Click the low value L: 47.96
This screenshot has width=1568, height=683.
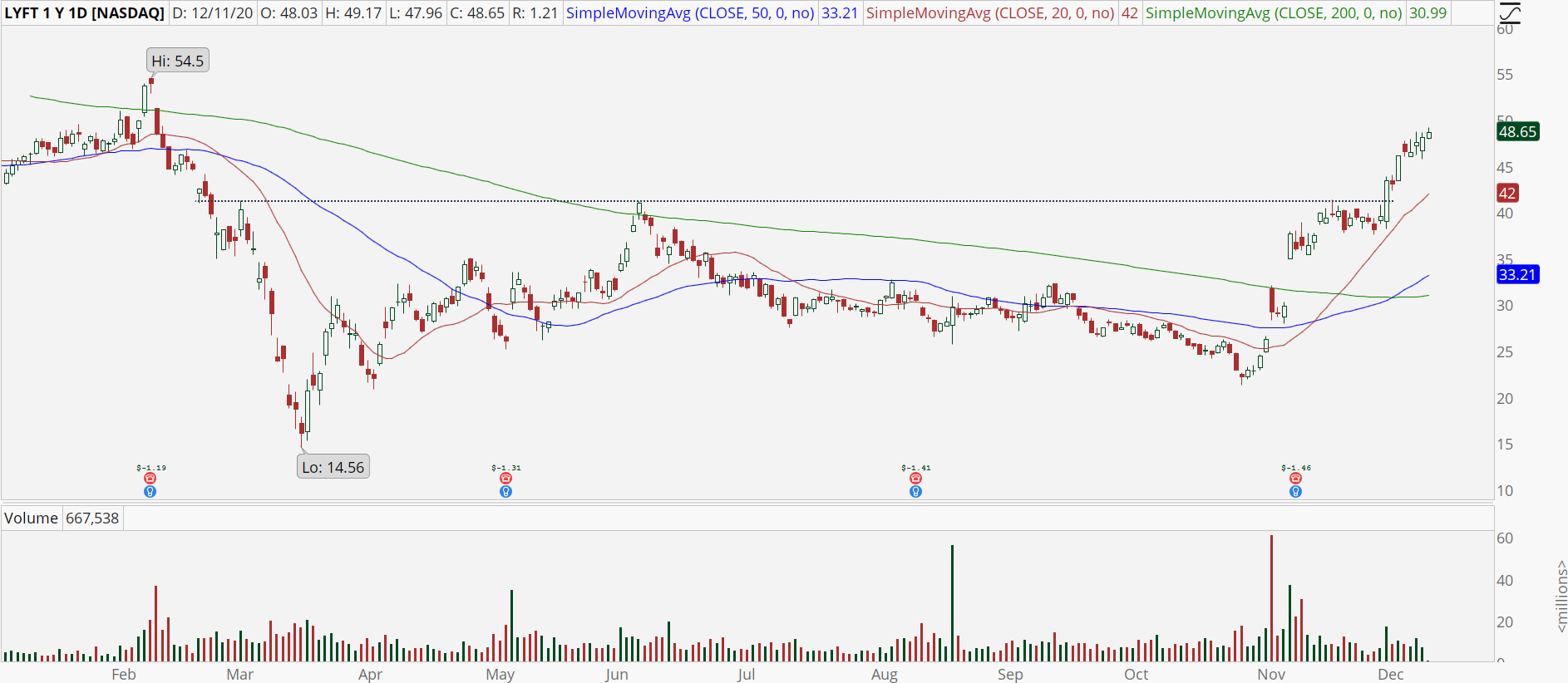pos(416,13)
